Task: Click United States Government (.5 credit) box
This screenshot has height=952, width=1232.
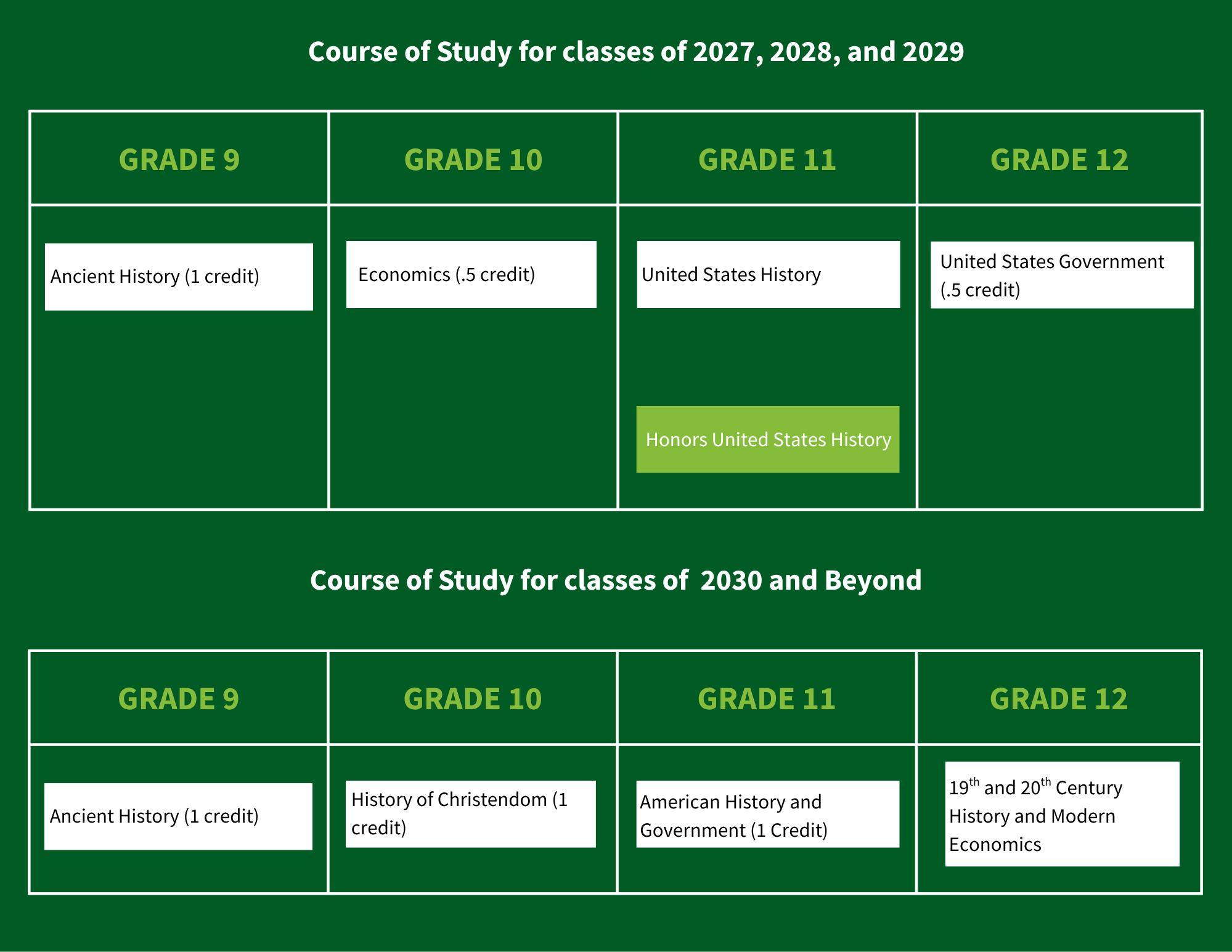Action: coord(1062,275)
